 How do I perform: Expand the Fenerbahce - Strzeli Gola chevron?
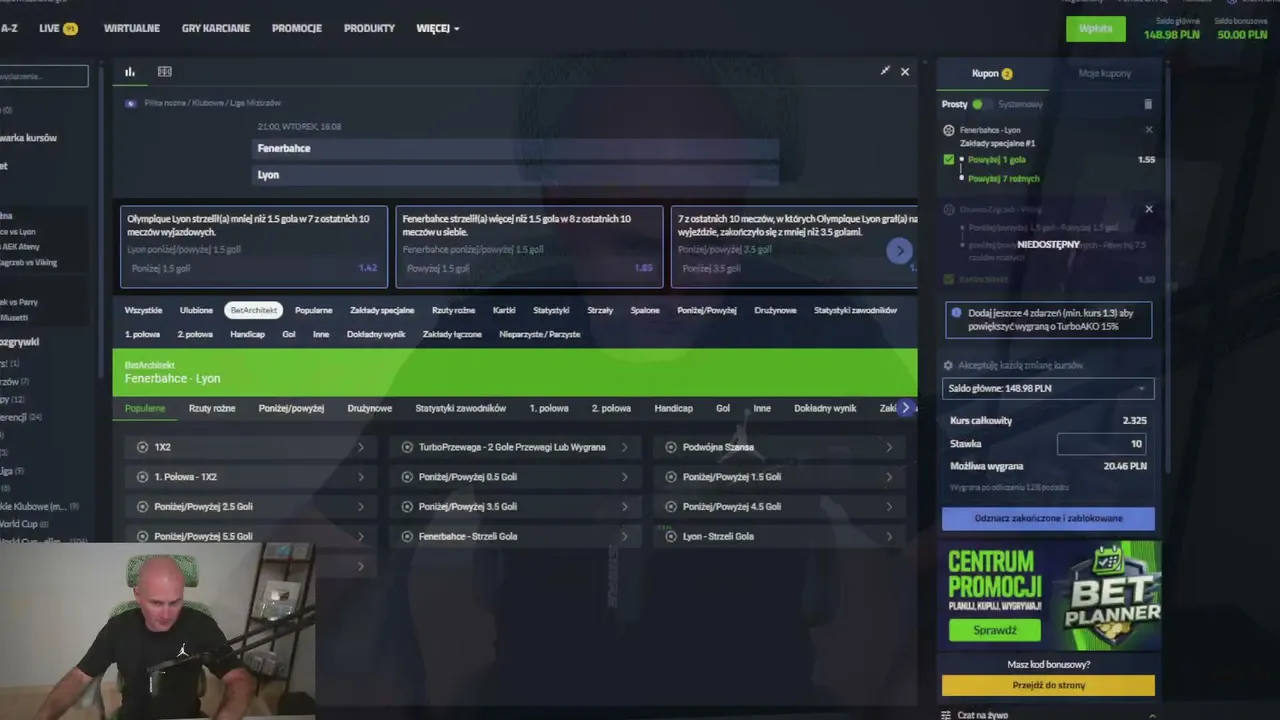pos(625,537)
